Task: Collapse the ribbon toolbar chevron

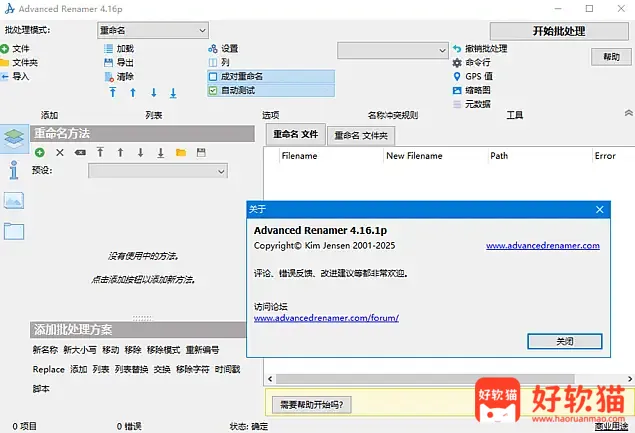Action: pyautogui.click(x=629, y=113)
